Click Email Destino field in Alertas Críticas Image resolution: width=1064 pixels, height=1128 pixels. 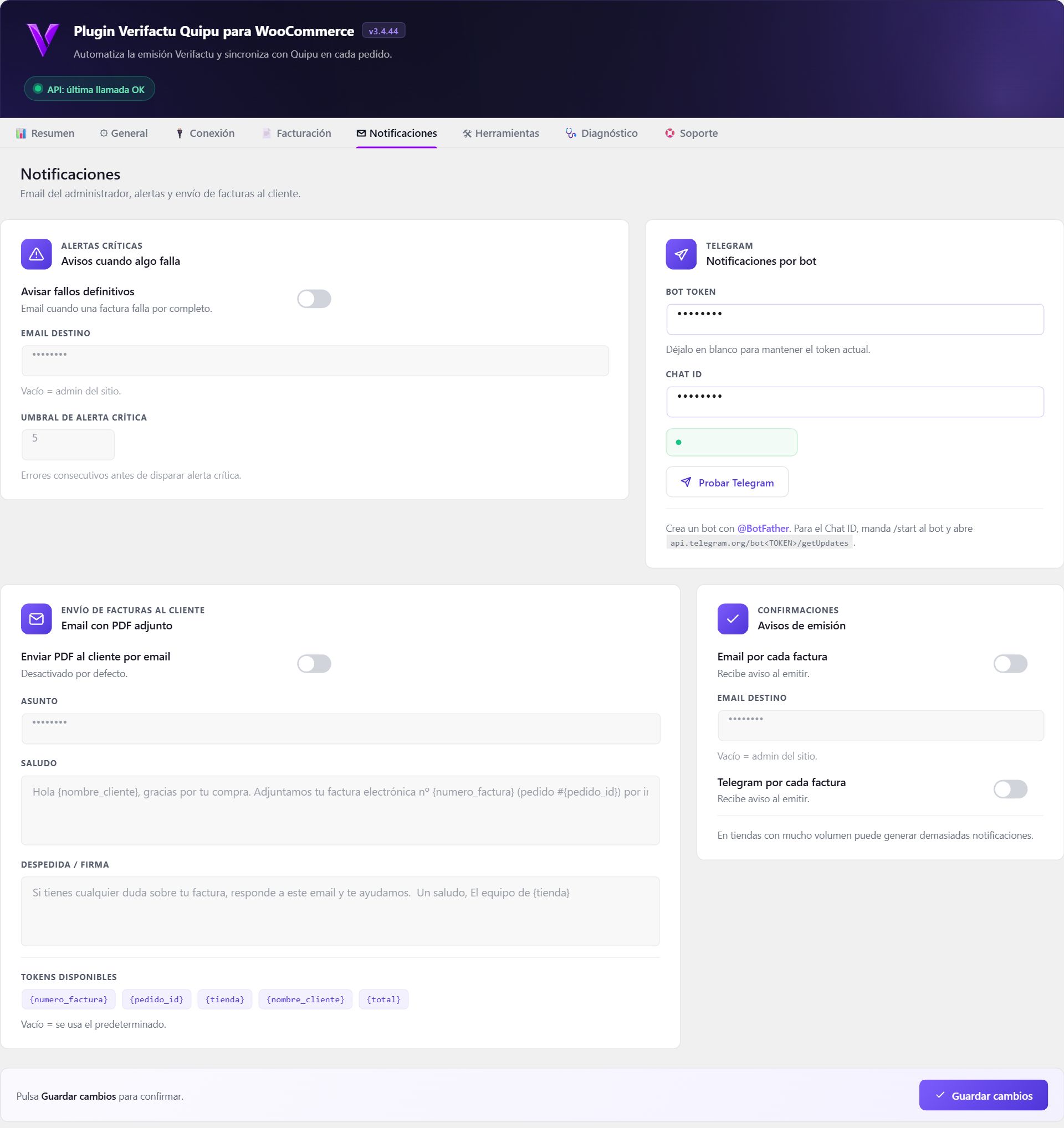point(315,361)
